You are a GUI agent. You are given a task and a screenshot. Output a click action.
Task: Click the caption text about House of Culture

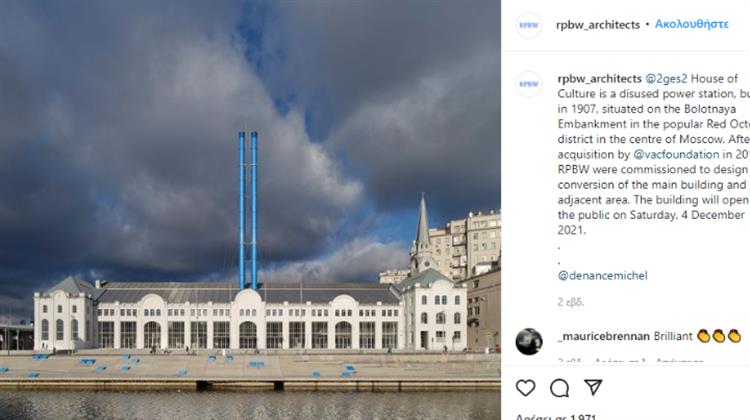(x=653, y=155)
